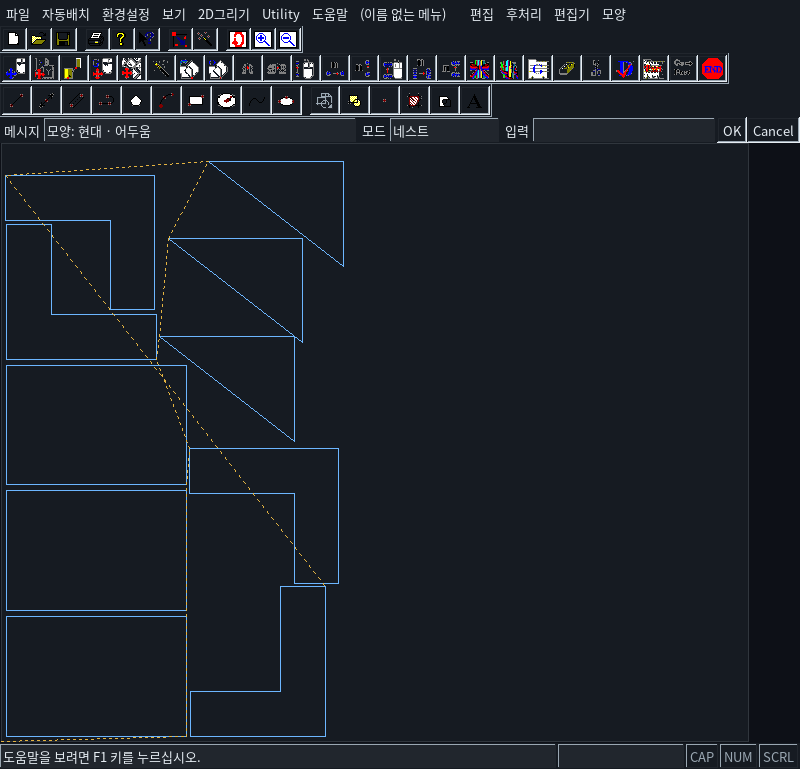Print using the printer icon
Viewport: 800px width, 769px height.
point(96,39)
